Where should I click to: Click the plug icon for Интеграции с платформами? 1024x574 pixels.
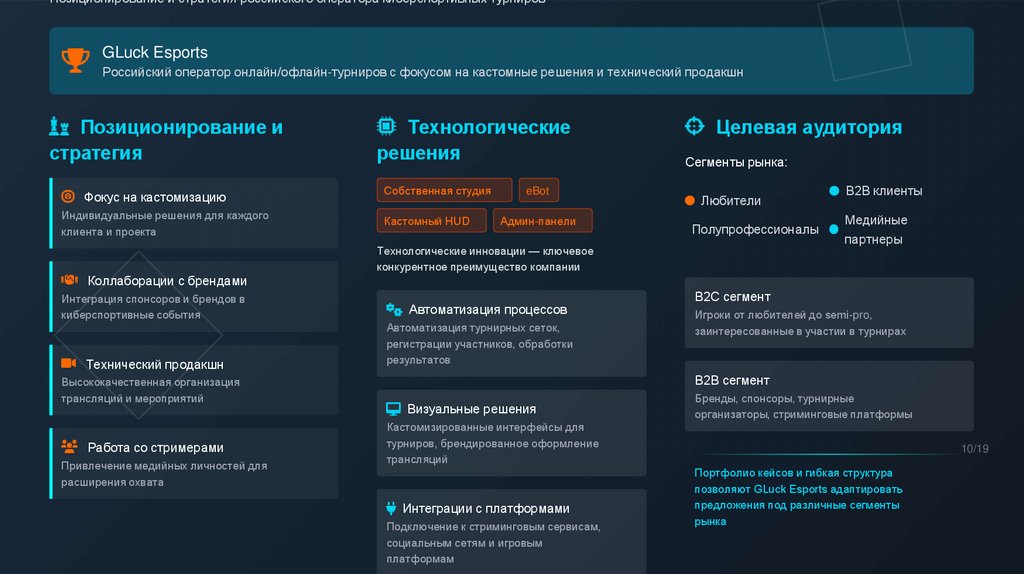(x=391, y=508)
